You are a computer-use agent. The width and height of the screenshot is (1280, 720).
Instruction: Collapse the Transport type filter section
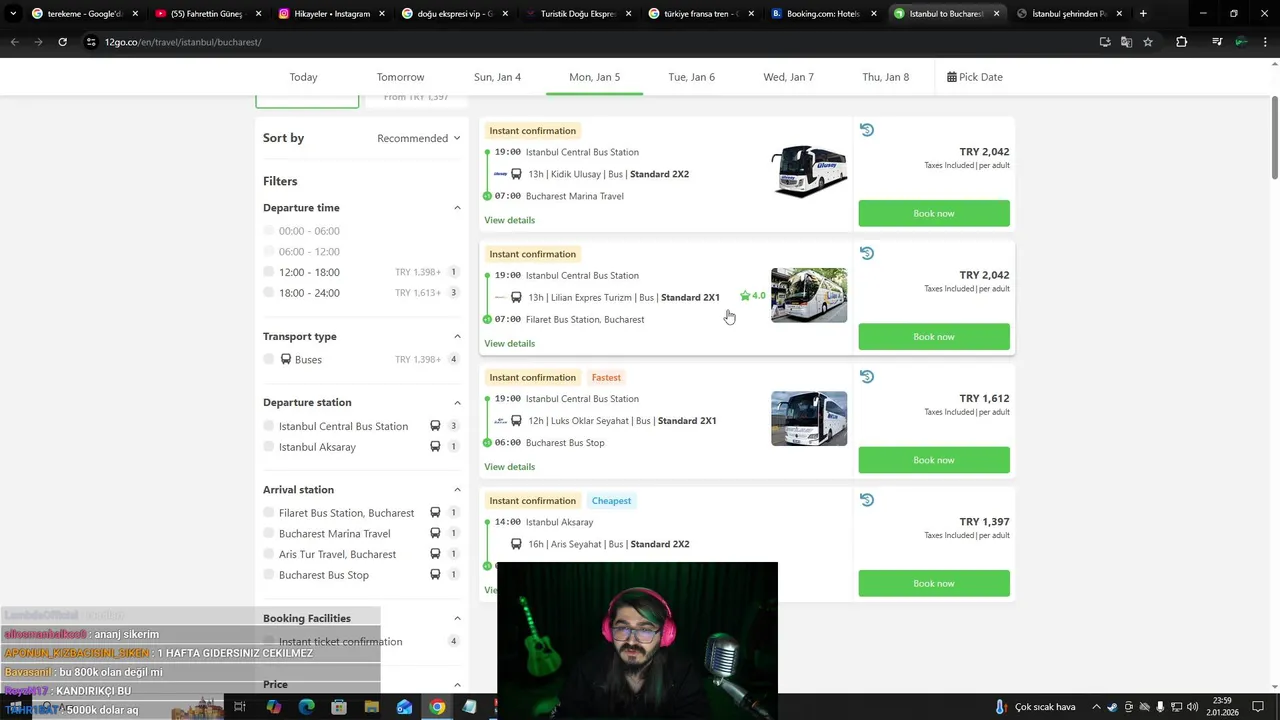[457, 336]
